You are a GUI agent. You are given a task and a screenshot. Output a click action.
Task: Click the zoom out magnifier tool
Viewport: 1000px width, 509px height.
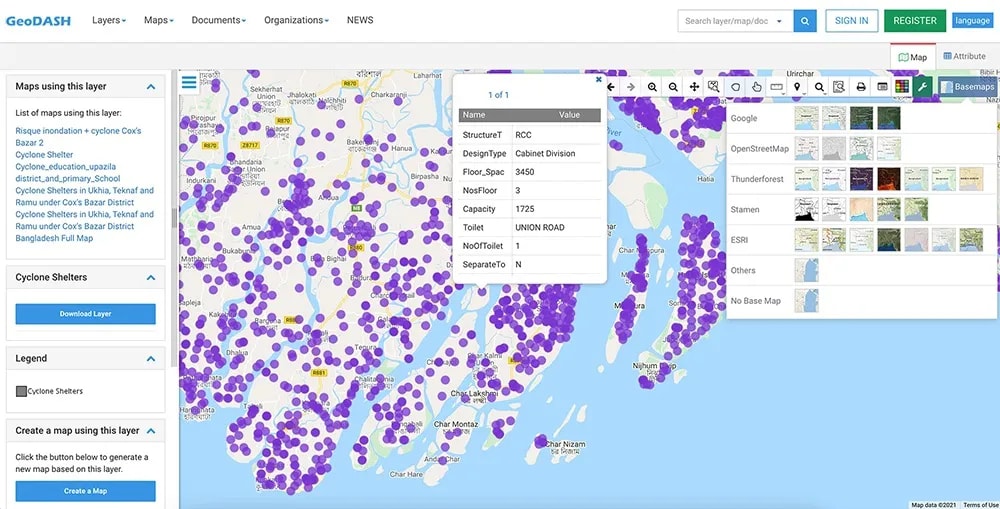[673, 87]
